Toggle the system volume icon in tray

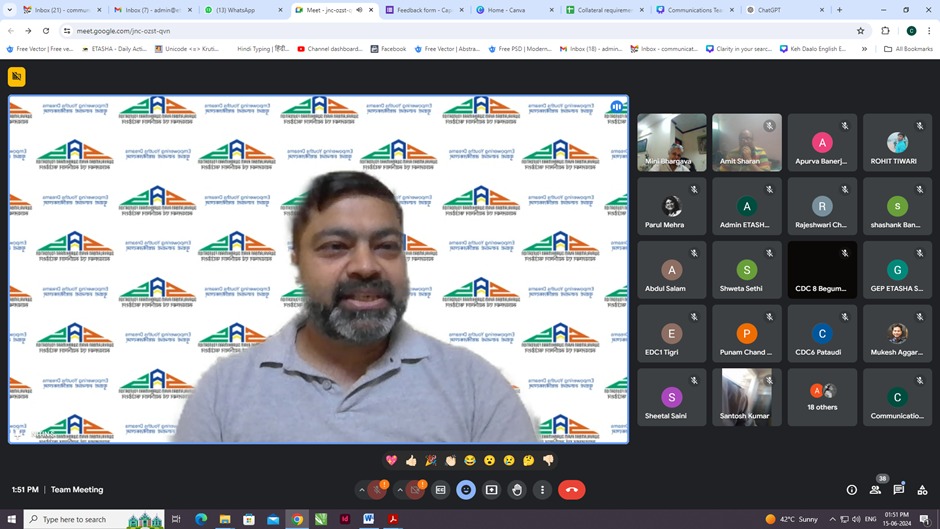point(856,519)
